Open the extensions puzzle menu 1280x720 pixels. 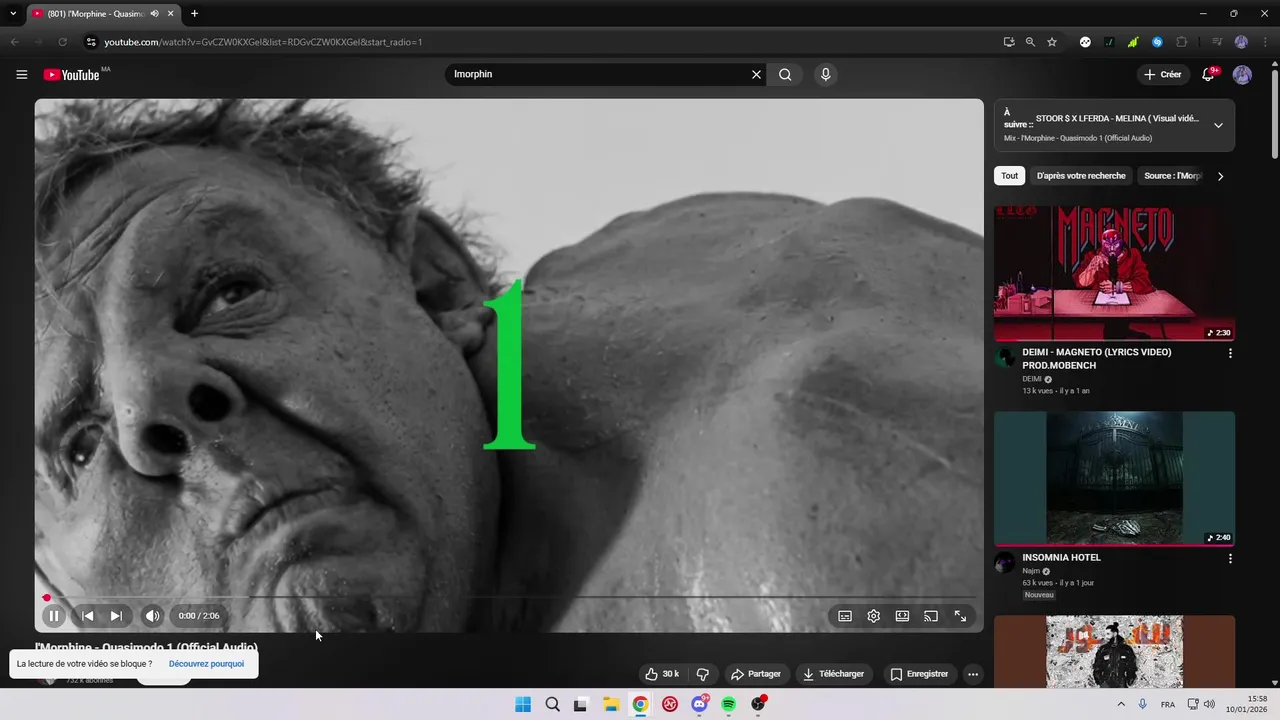click(x=1182, y=42)
